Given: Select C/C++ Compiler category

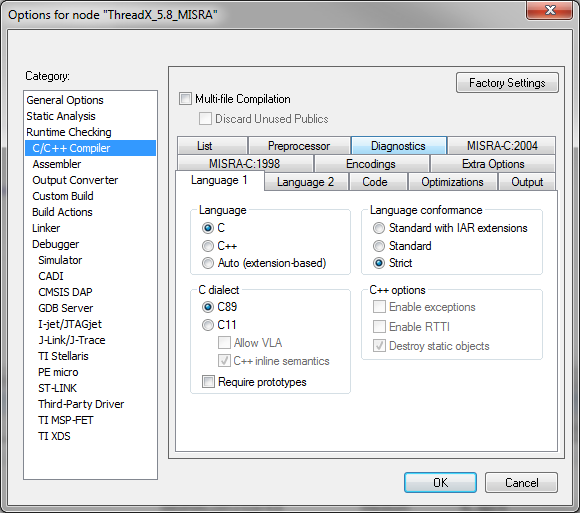Looking at the screenshot, I should pyautogui.click(x=90, y=148).
